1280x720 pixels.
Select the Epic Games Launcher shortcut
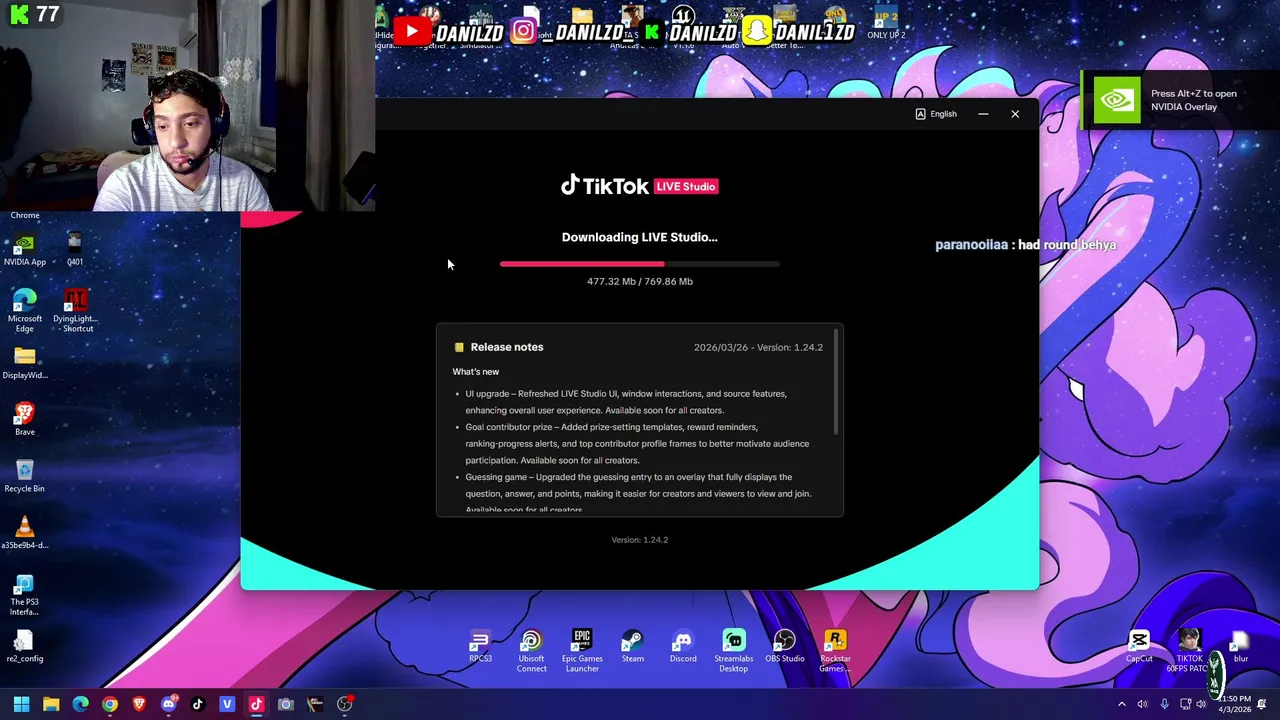582,650
